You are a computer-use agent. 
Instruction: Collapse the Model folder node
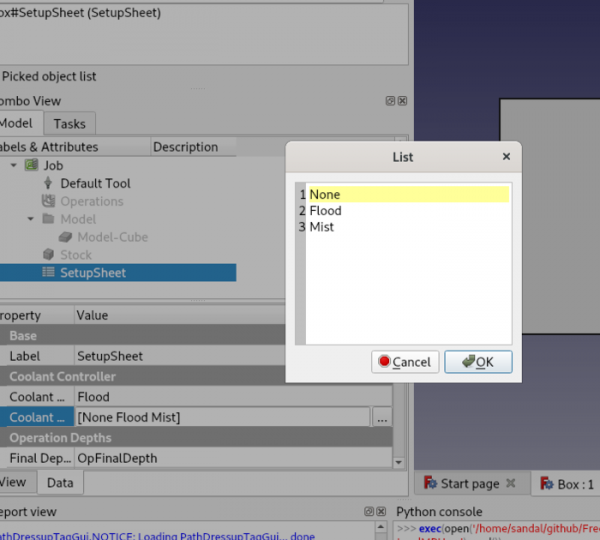coord(31,219)
